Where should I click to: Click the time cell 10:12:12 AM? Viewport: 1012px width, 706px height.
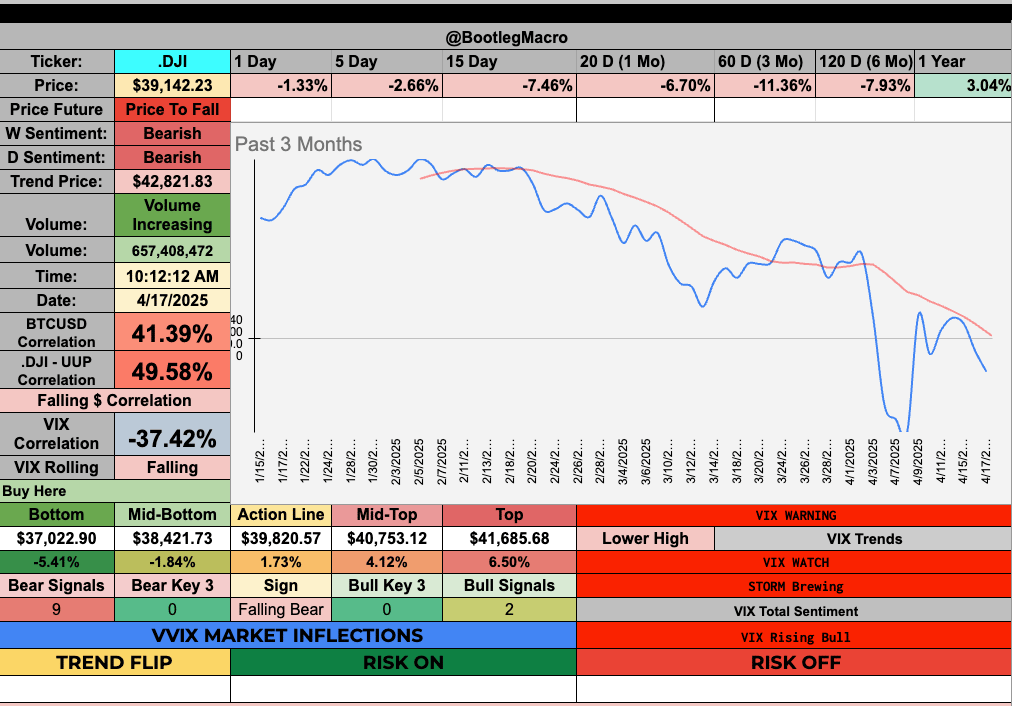172,276
